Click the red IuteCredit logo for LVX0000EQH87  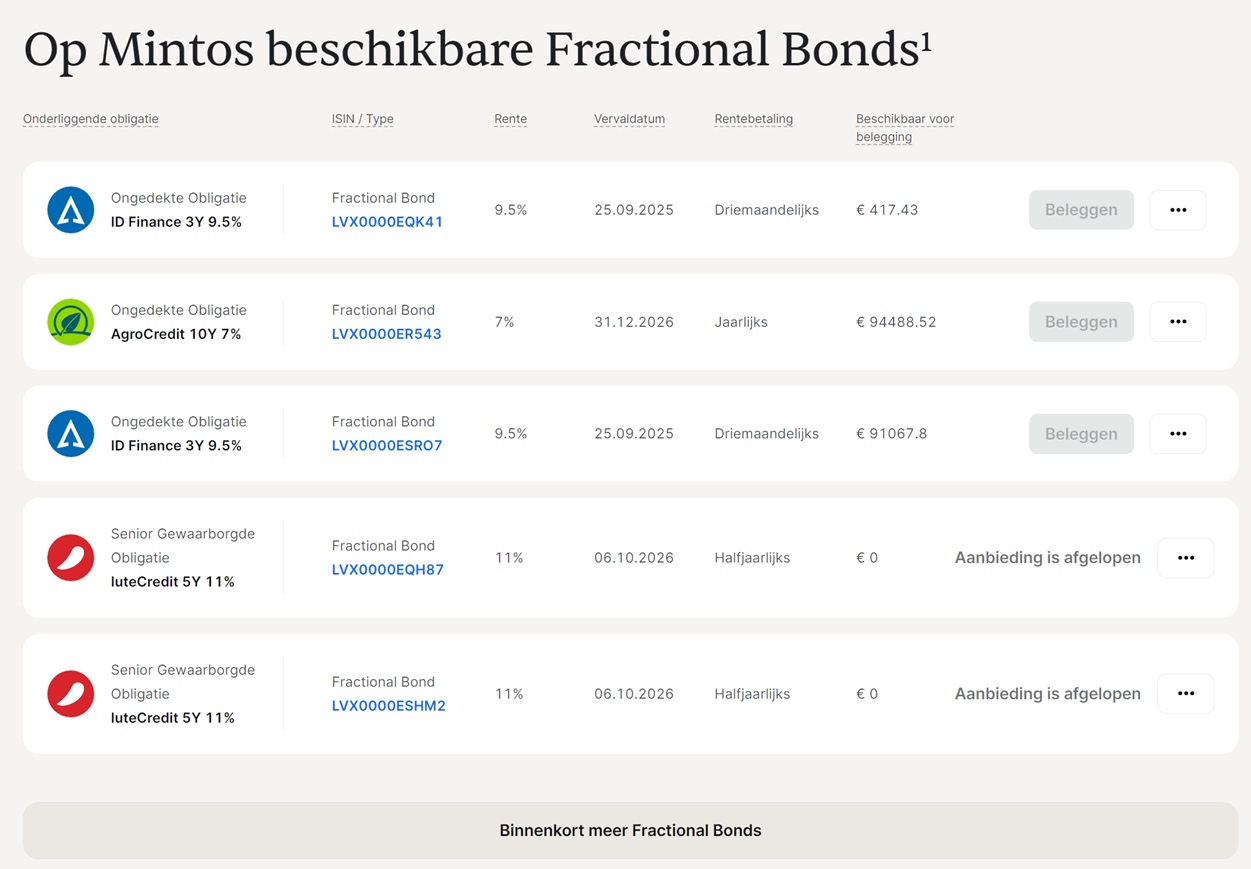coord(71,558)
